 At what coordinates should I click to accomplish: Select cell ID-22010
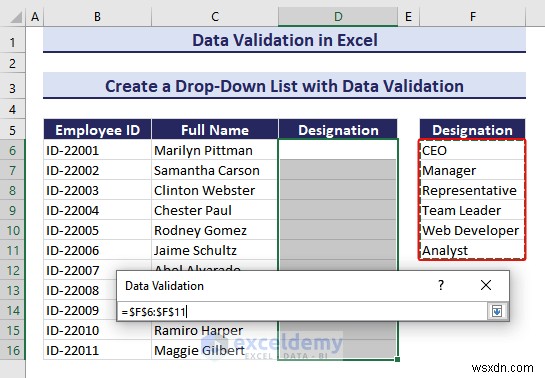pos(97,330)
